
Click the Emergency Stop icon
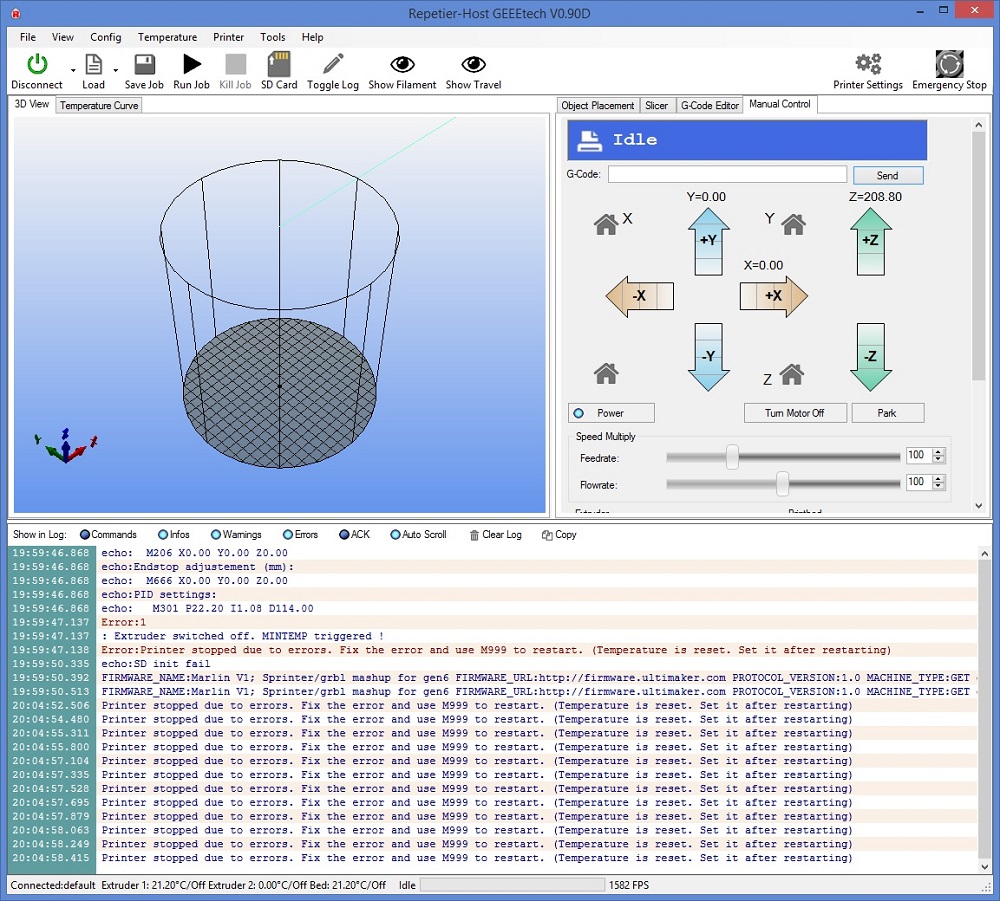pos(948,65)
